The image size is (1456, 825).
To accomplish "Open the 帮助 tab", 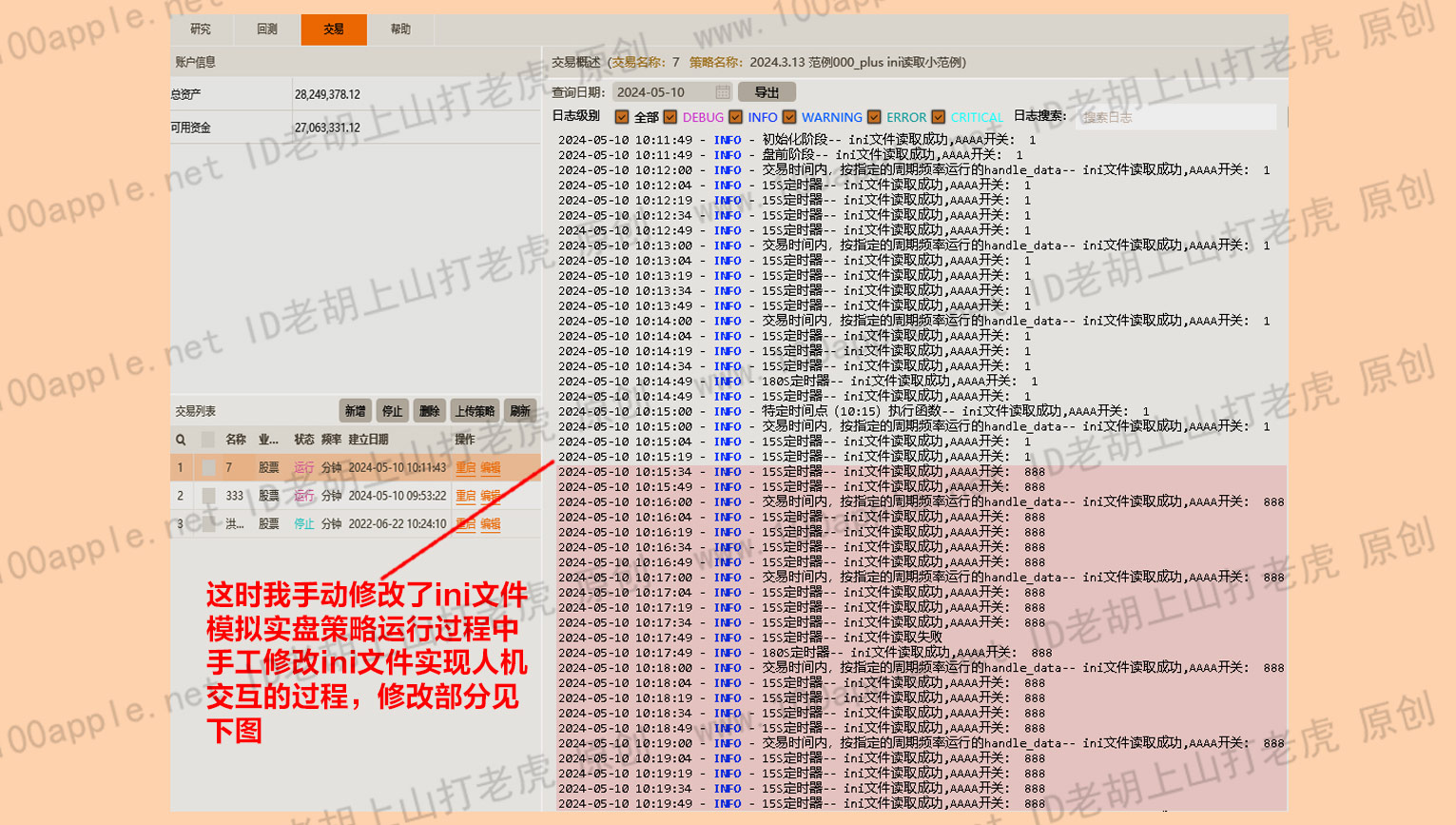I will (400, 29).
